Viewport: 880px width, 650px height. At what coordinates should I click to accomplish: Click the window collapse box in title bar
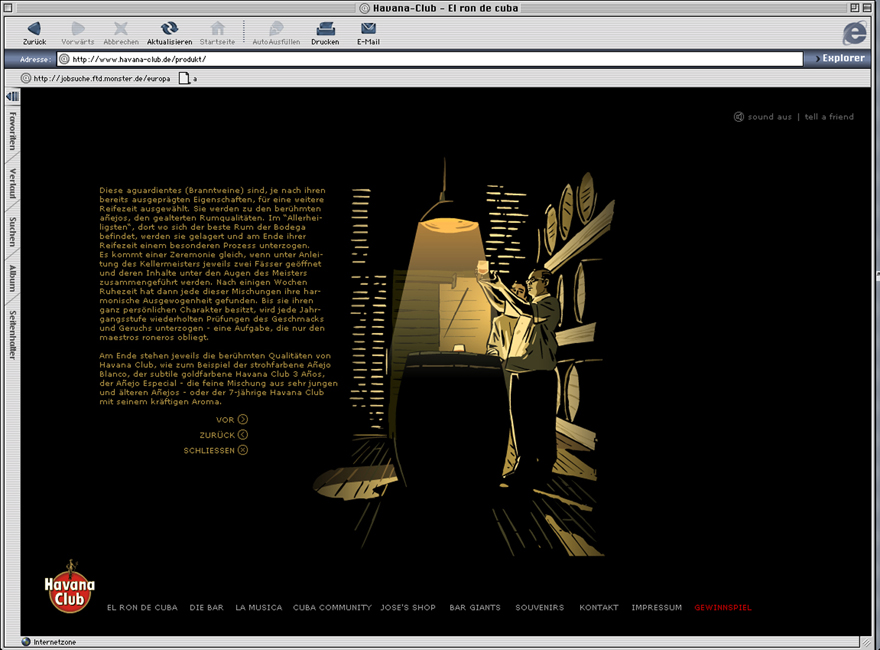[x=868, y=8]
